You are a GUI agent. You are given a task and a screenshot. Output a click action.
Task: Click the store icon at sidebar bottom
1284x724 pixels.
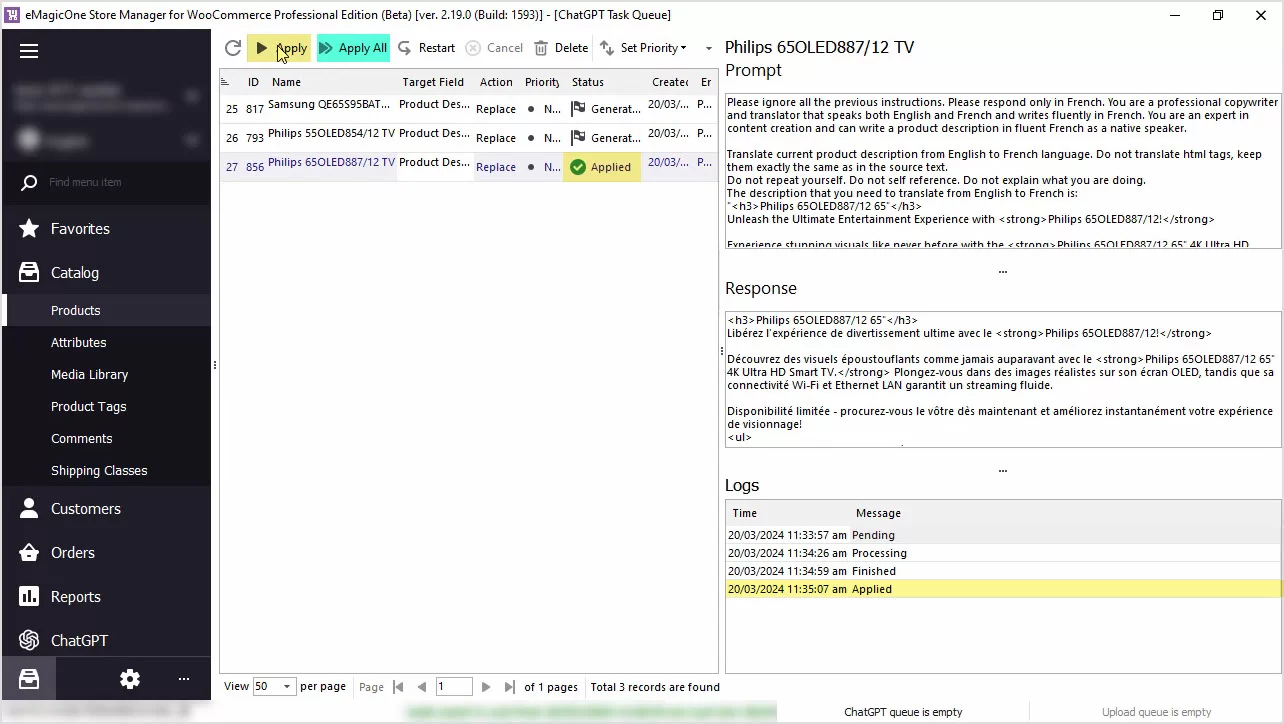point(29,679)
